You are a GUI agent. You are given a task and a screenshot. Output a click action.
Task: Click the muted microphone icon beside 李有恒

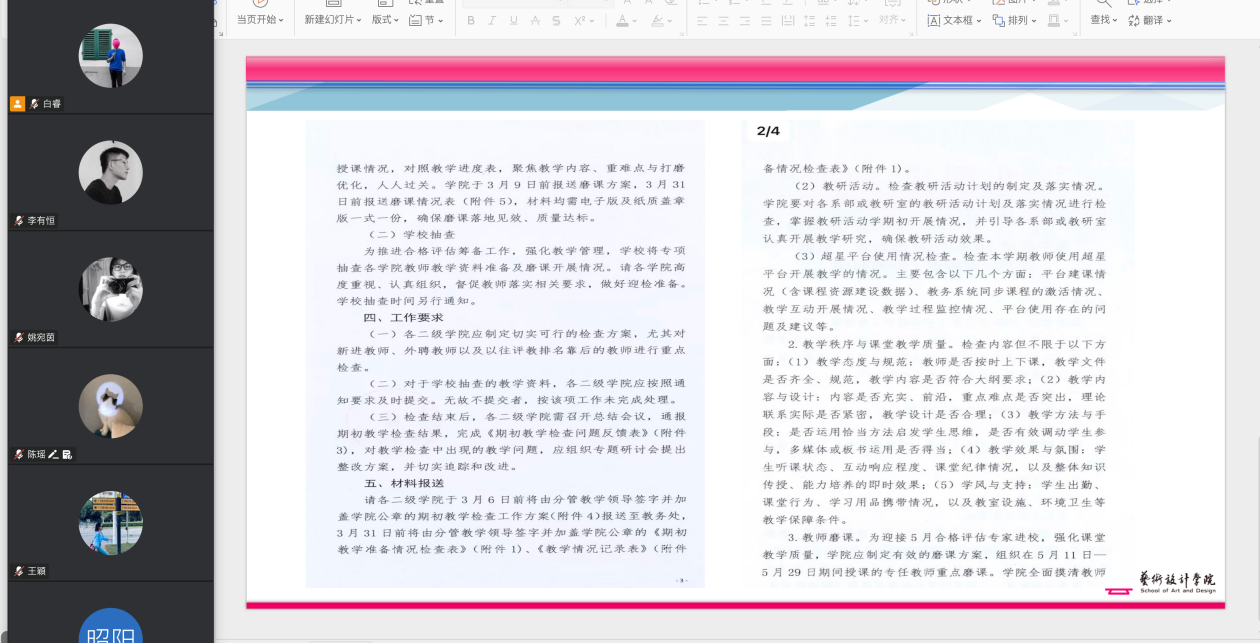point(19,220)
